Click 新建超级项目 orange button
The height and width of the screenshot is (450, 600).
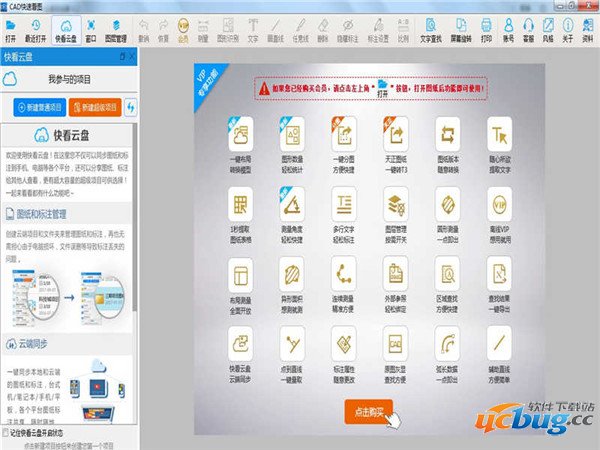tap(95, 108)
